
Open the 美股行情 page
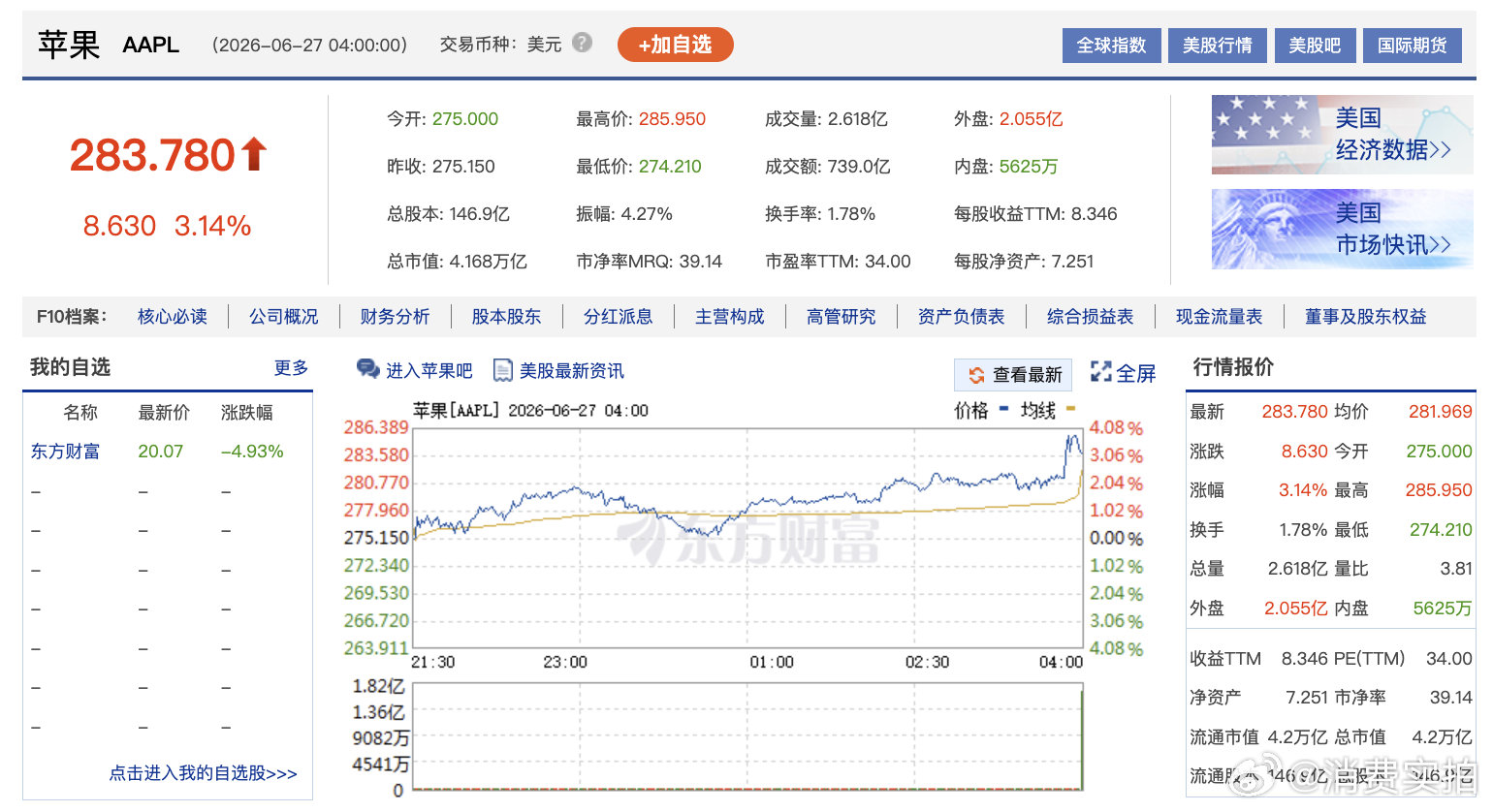(x=1218, y=46)
